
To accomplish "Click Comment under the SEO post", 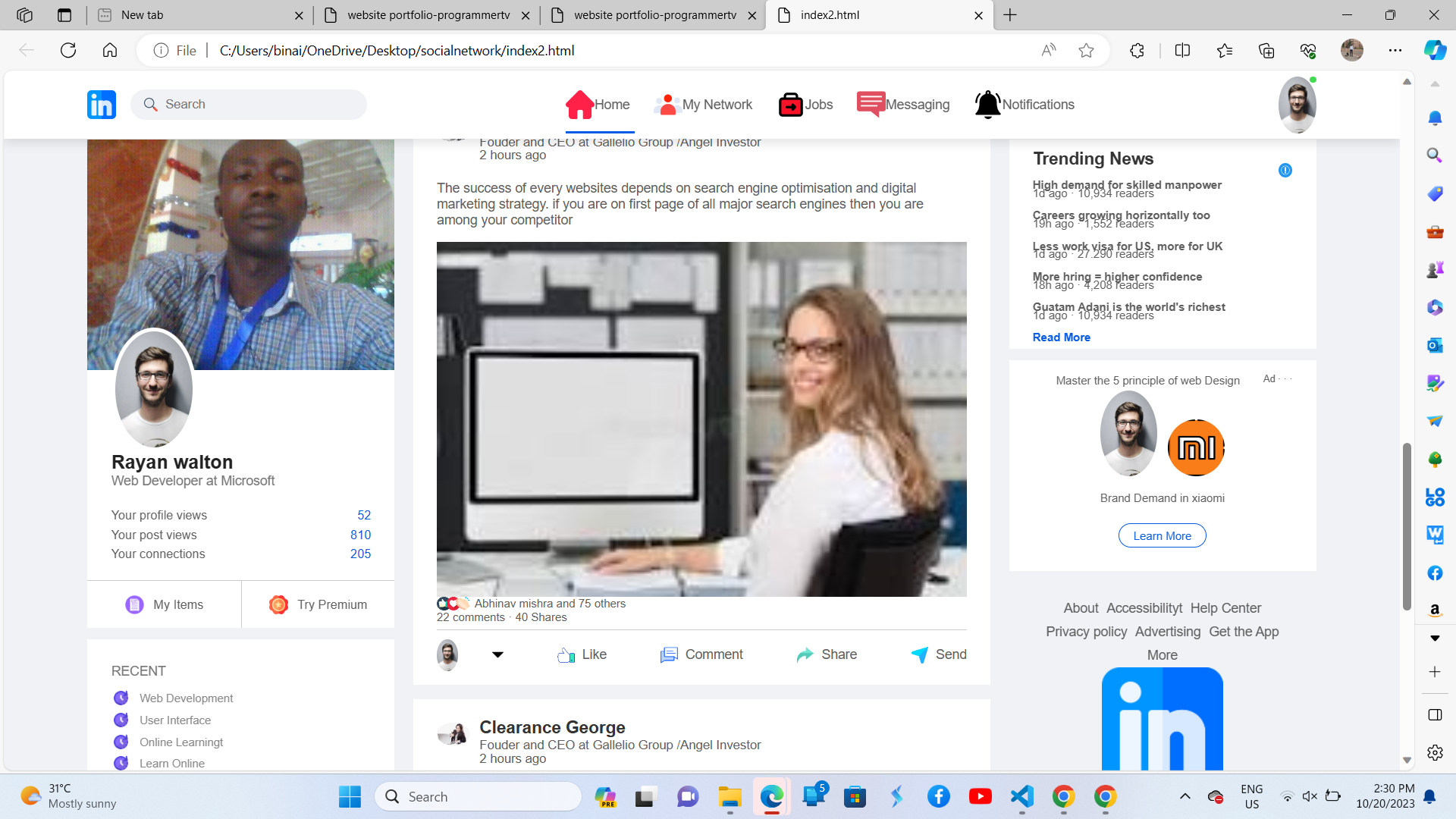I will click(701, 654).
